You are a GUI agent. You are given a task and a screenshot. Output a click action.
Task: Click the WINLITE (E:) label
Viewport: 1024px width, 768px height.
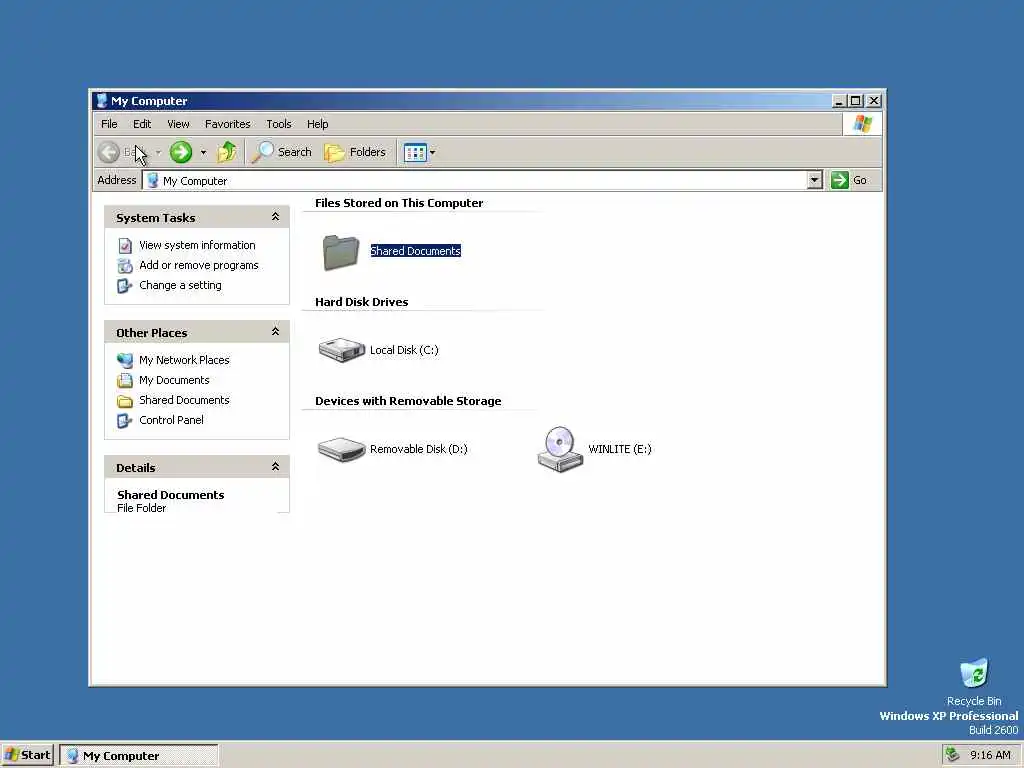coord(620,449)
